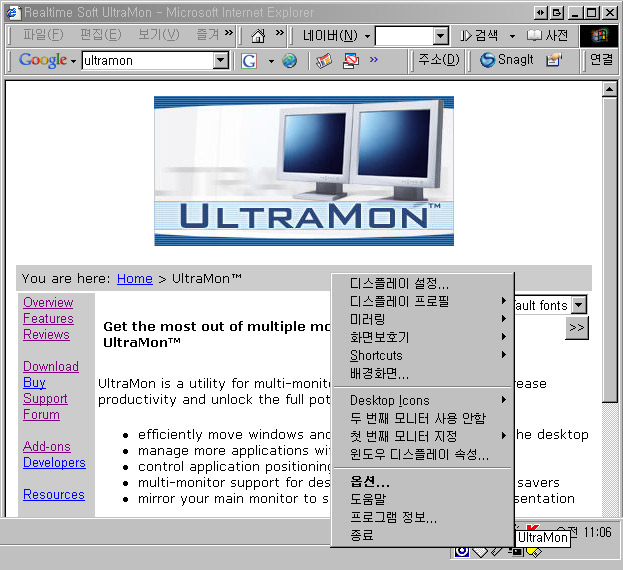Click the Home breadcrumb link

coord(135,279)
